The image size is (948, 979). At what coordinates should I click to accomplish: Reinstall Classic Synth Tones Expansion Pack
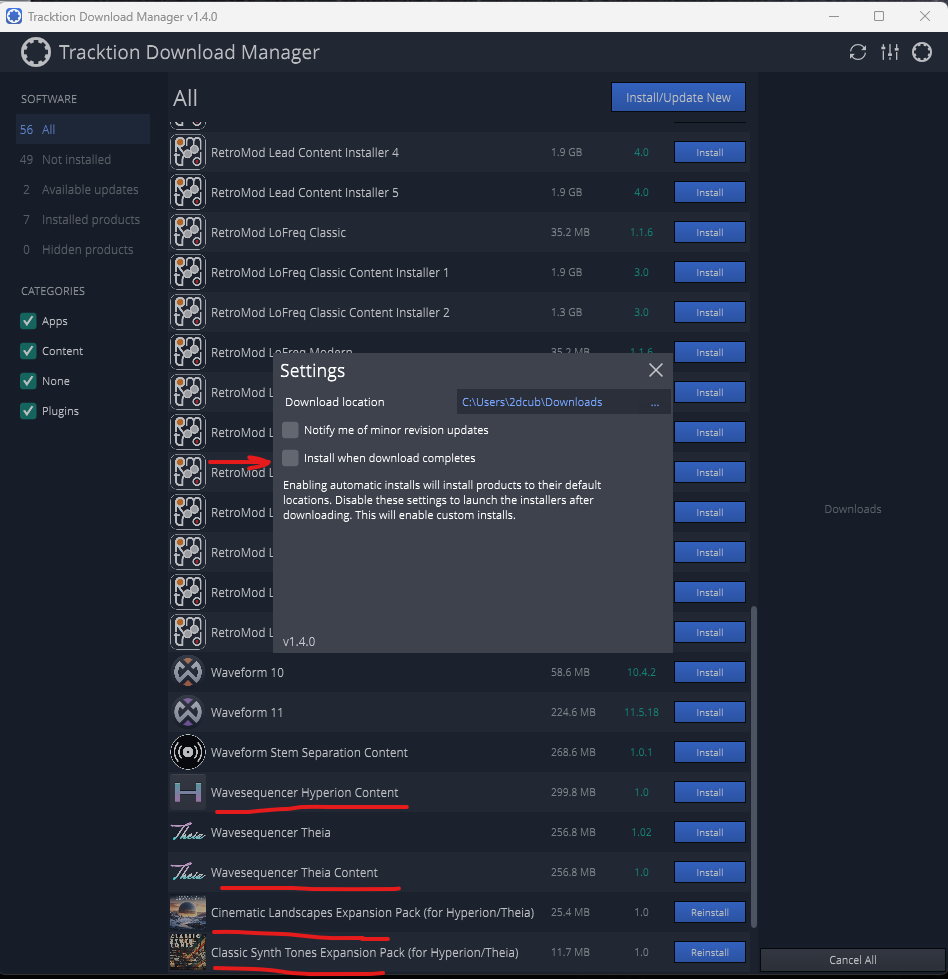709,952
